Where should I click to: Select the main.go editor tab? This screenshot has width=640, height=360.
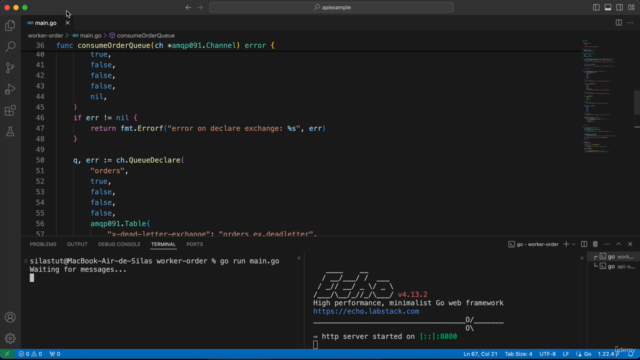45,23
